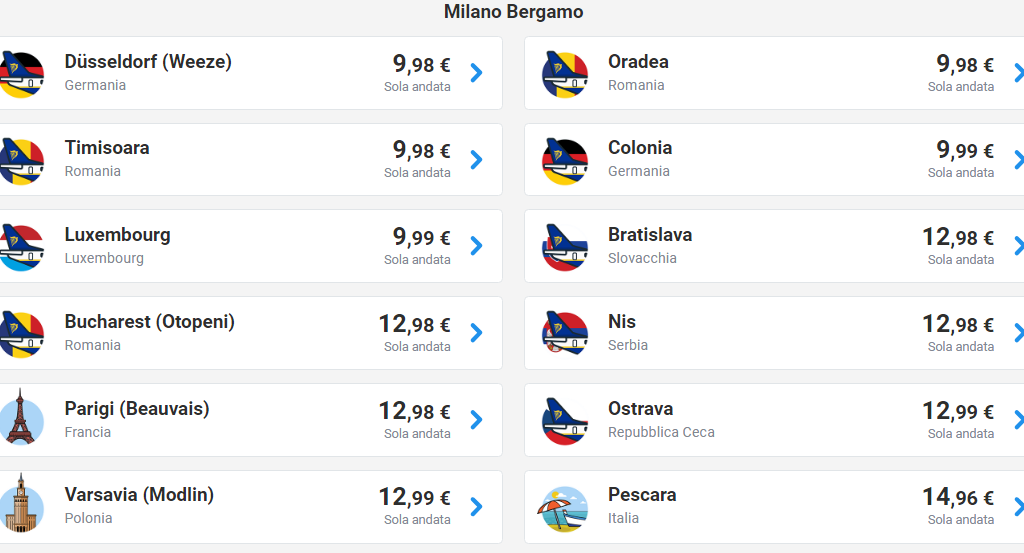This screenshot has width=1024, height=553.
Task: Open the Varsavia (Modlin) chevron arrow
Action: [477, 506]
